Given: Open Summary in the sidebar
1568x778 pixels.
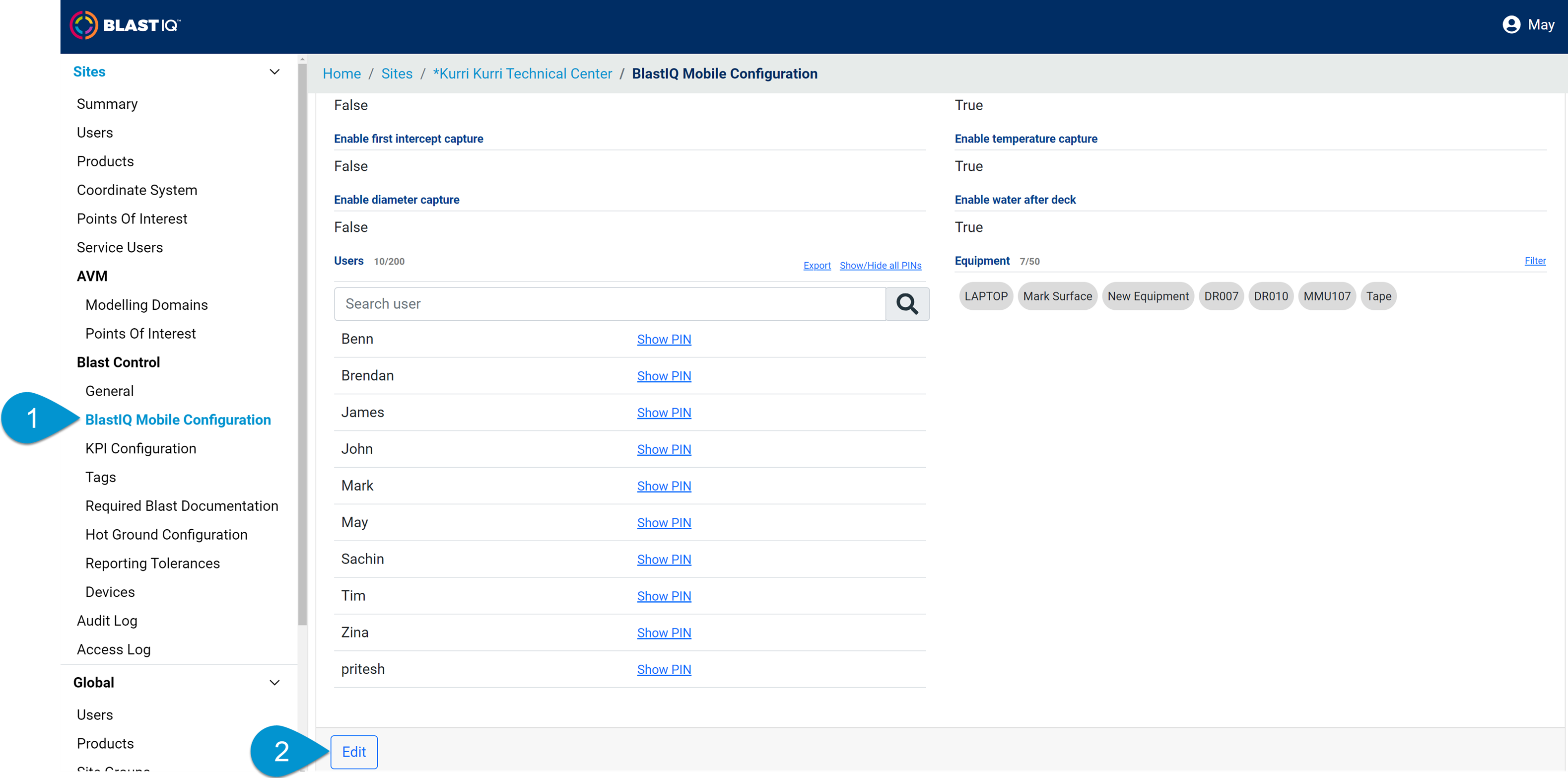Looking at the screenshot, I should tap(107, 104).
